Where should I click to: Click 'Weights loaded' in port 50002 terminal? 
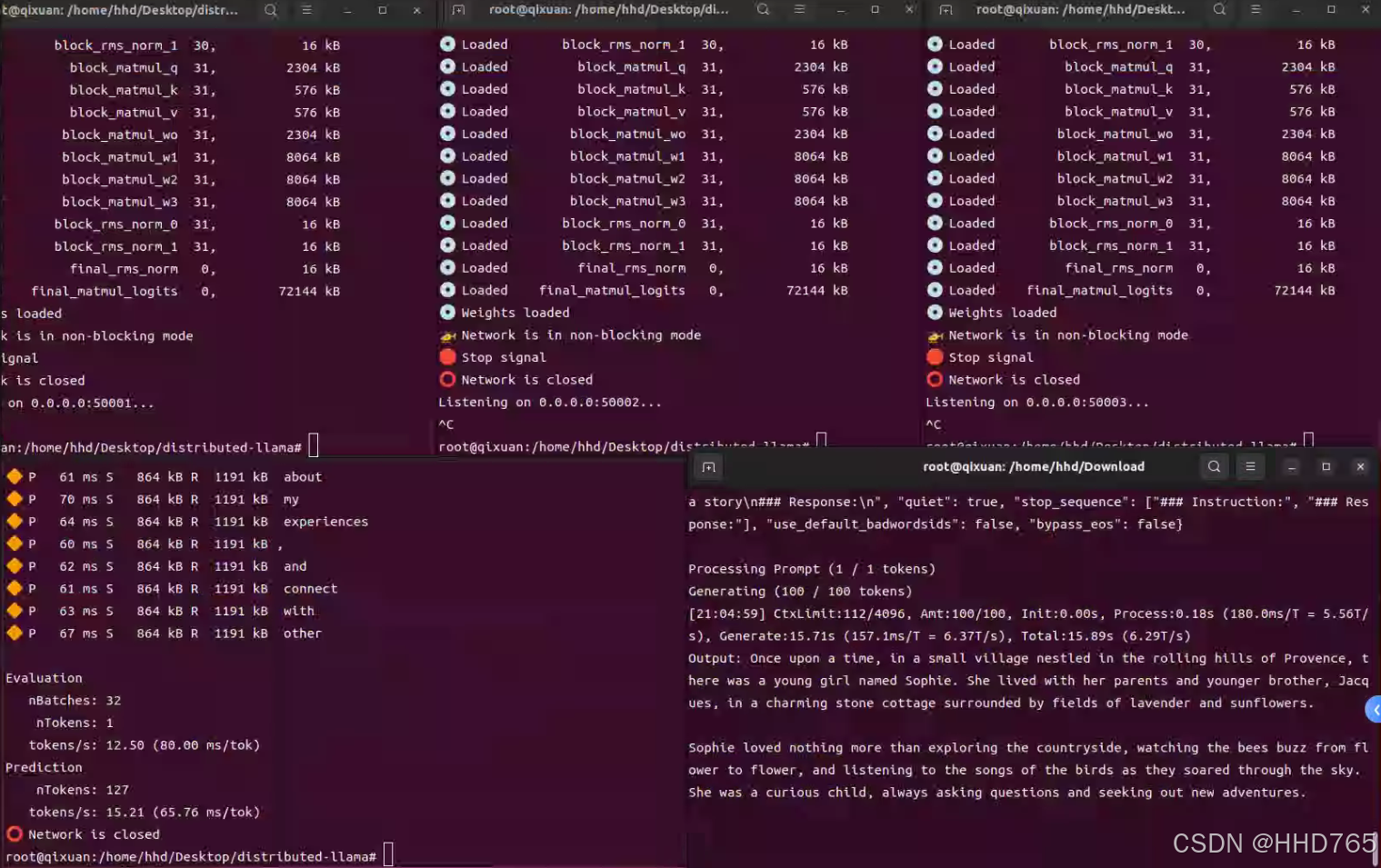(515, 313)
